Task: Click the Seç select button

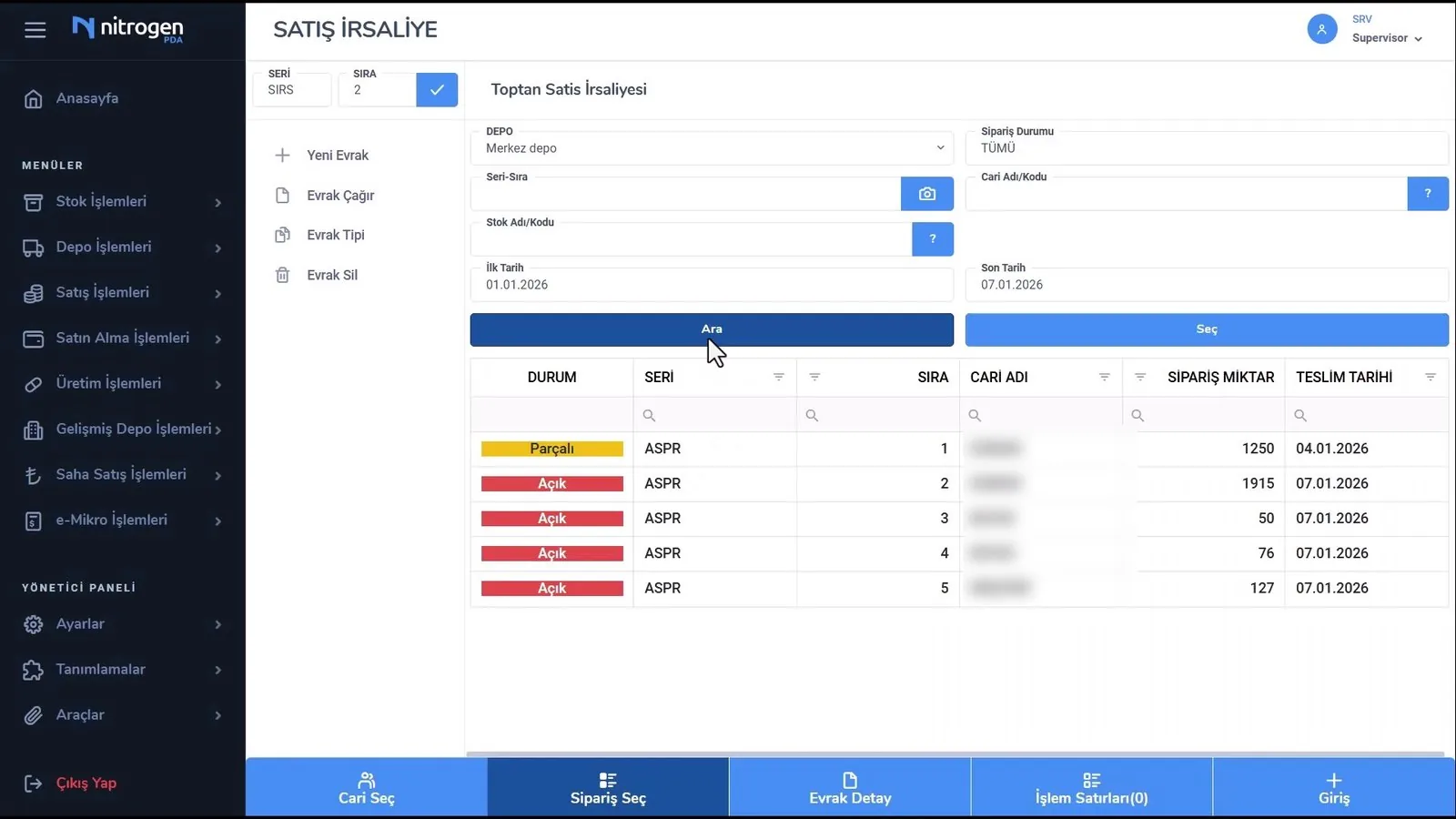Action: pyautogui.click(x=1207, y=329)
